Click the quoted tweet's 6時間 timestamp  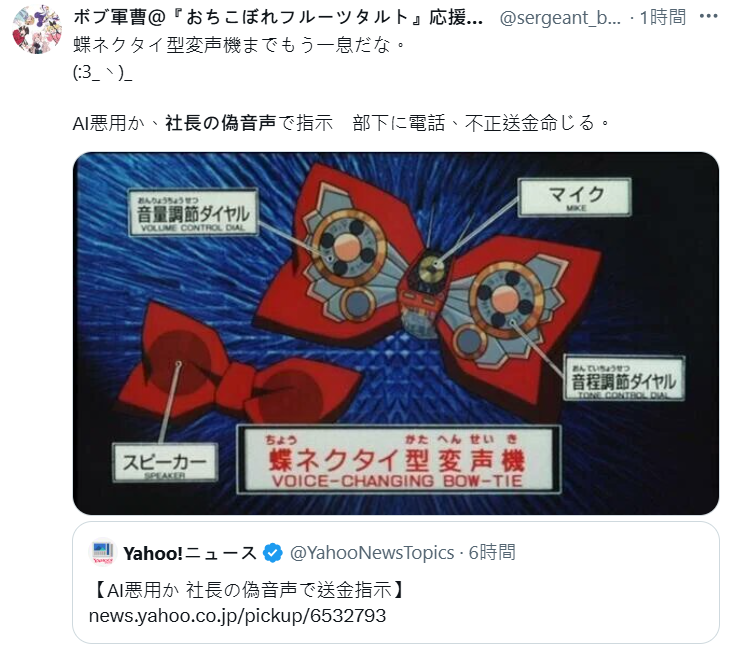pyautogui.click(x=492, y=553)
